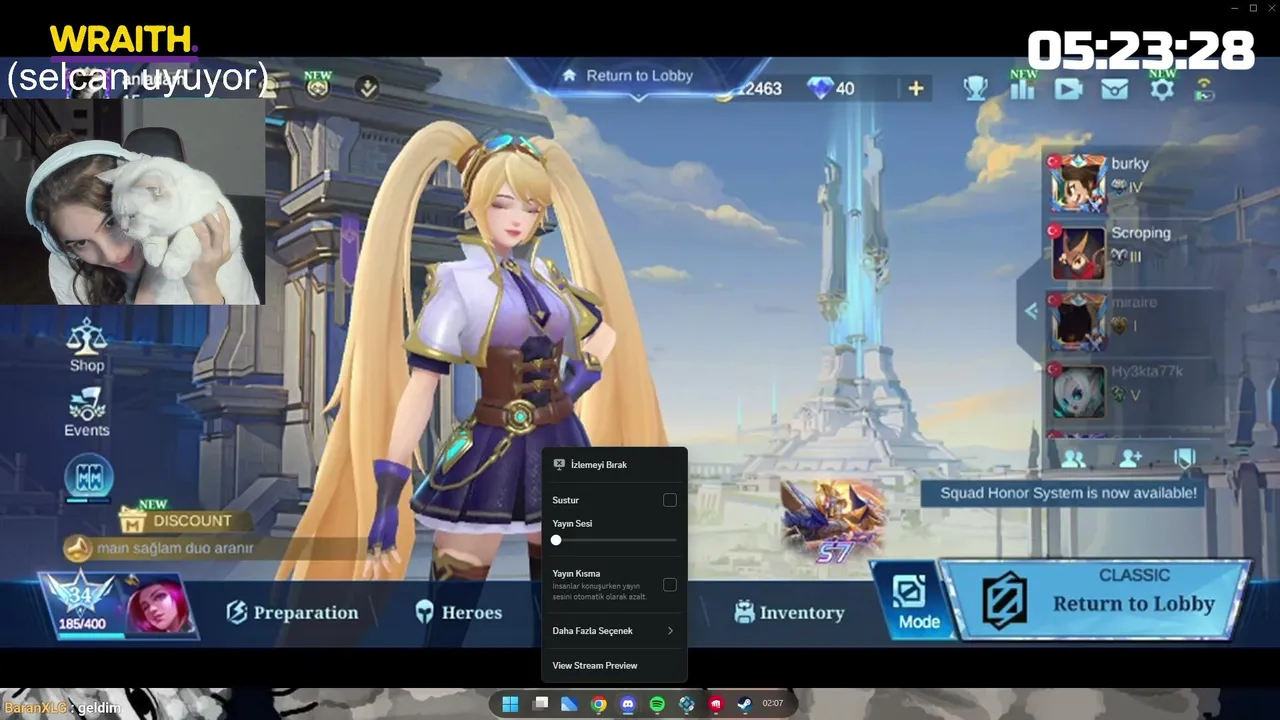Open Task View on the taskbar

[x=541, y=704]
